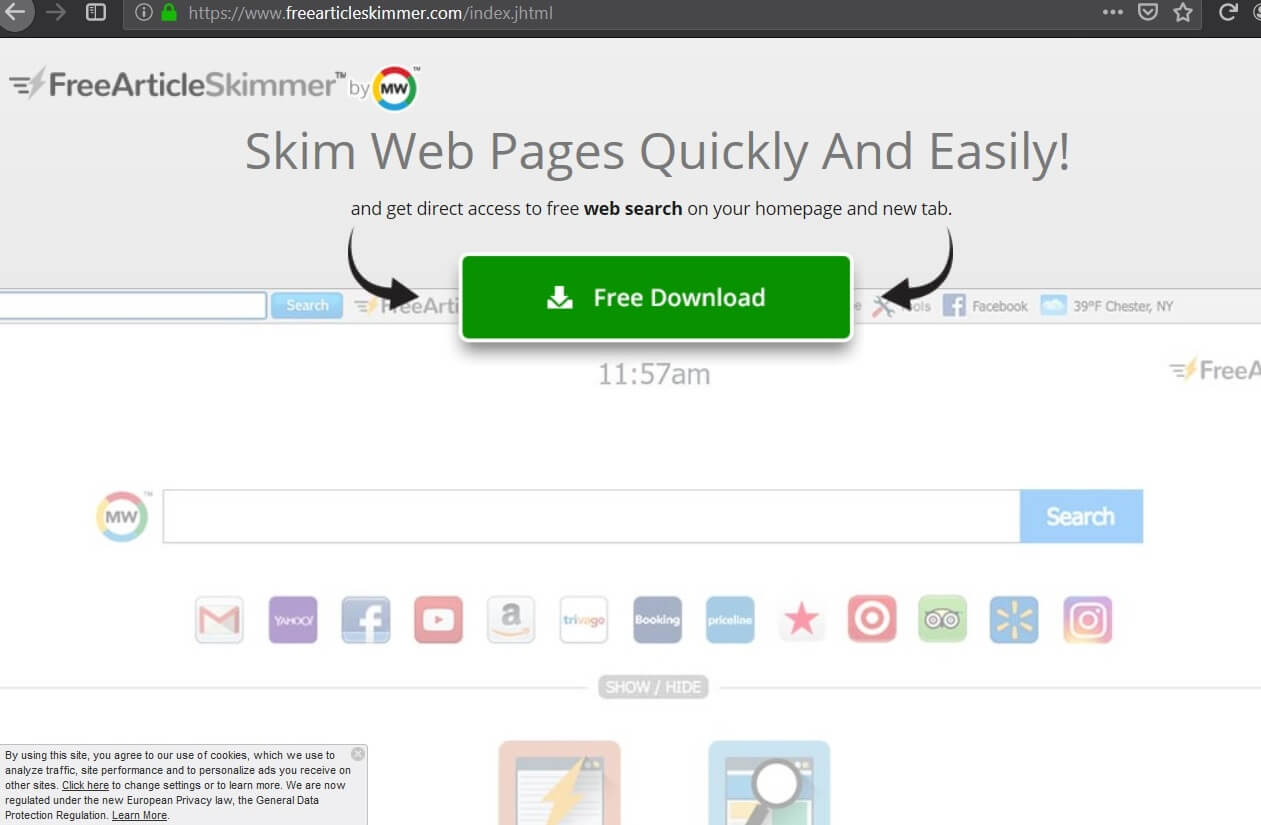Open the TripAdvisor owl shortcut icon
Image resolution: width=1261 pixels, height=825 pixels.
942,620
